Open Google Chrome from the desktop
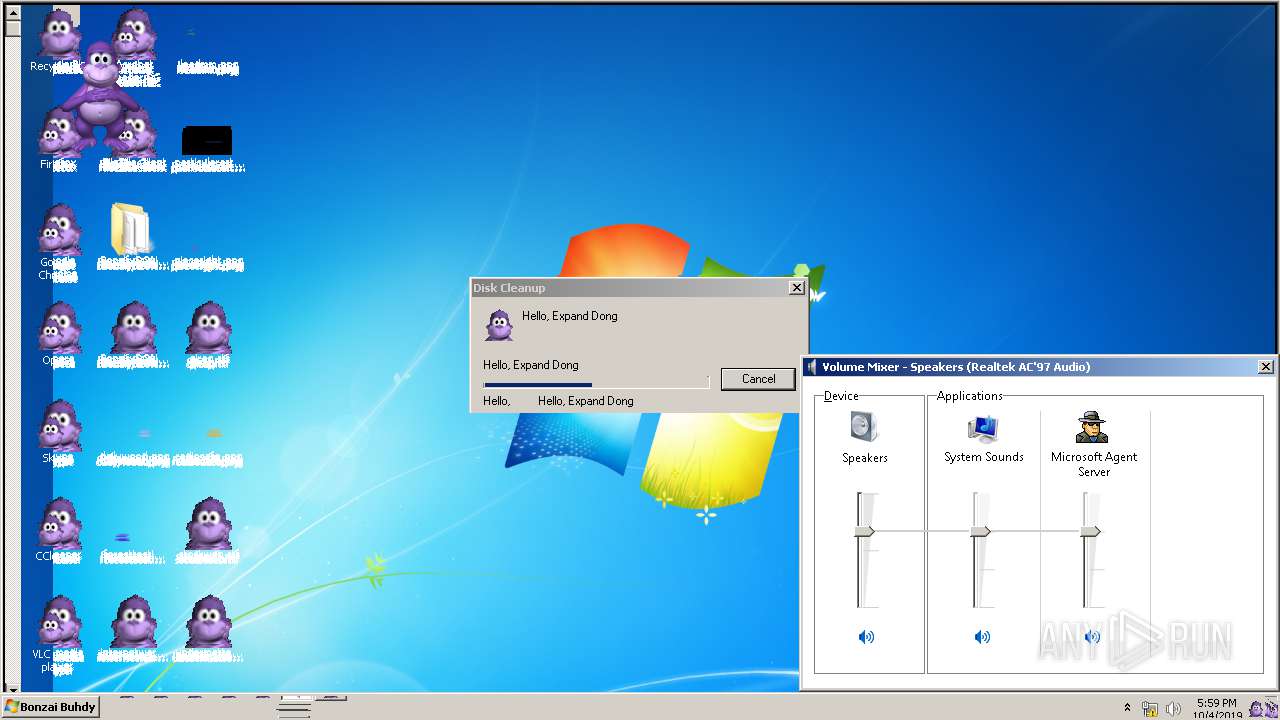This screenshot has width=1280, height=720. pos(58,240)
